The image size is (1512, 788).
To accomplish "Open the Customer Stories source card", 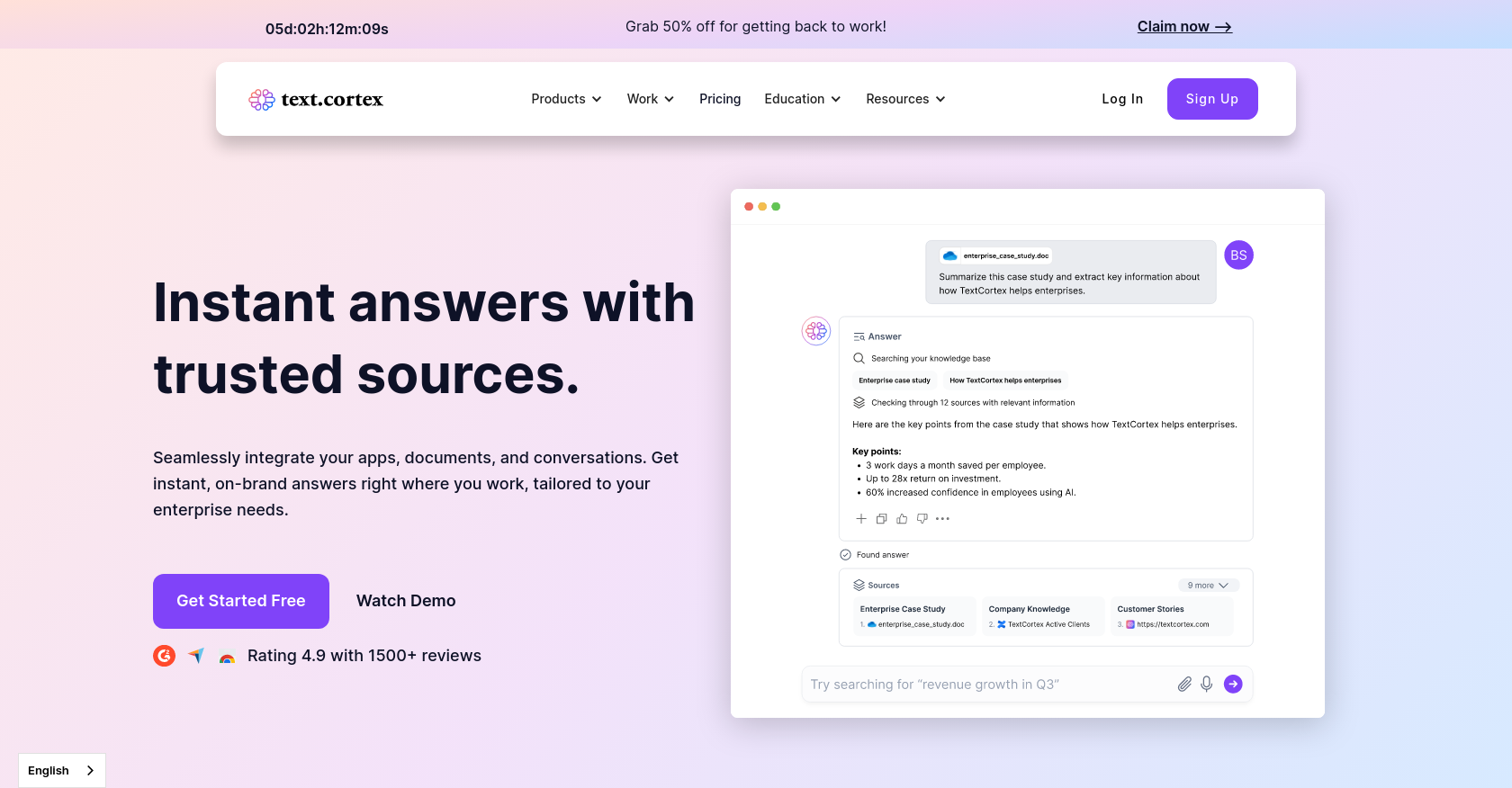I will pyautogui.click(x=1172, y=616).
